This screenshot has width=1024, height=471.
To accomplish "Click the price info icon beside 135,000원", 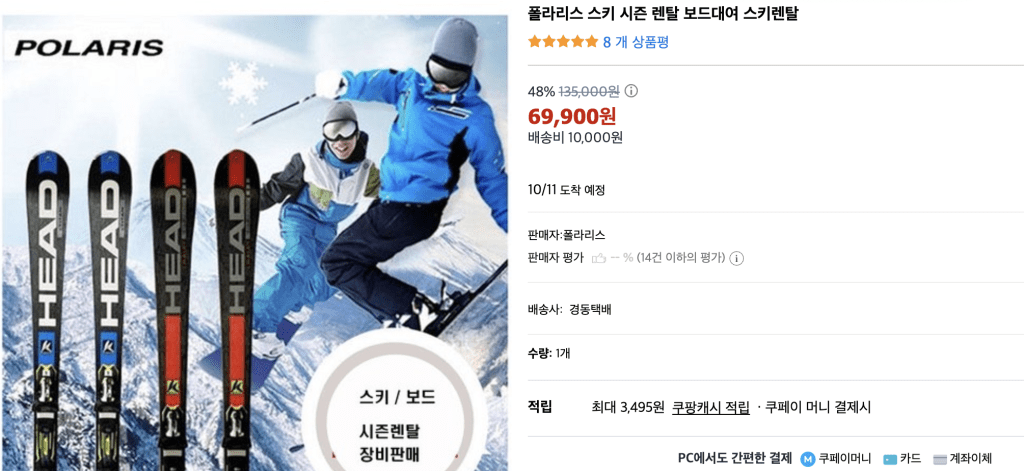I will coord(632,91).
